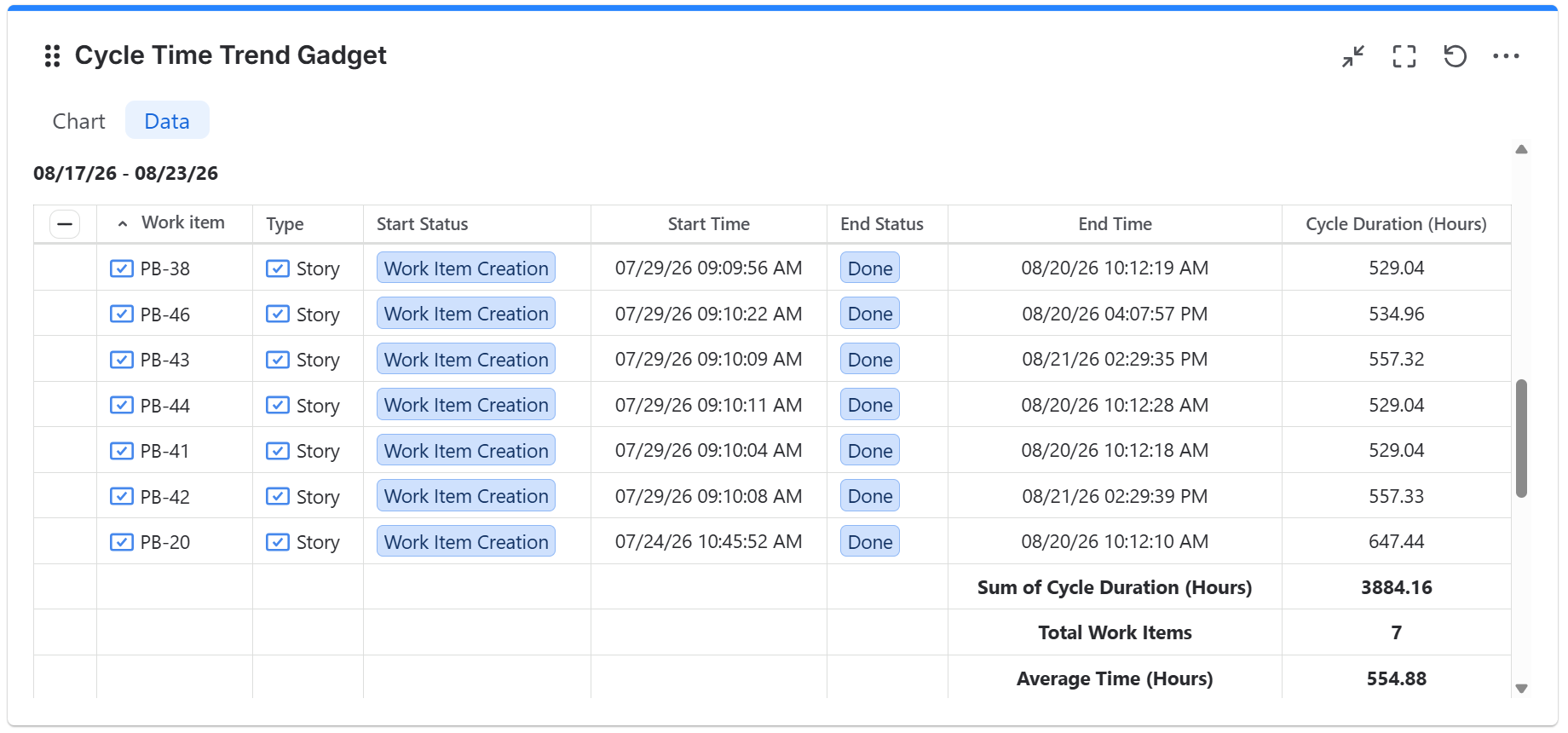Click the Done status badge for PB-42
1568x733 pixels.
pyautogui.click(x=870, y=496)
